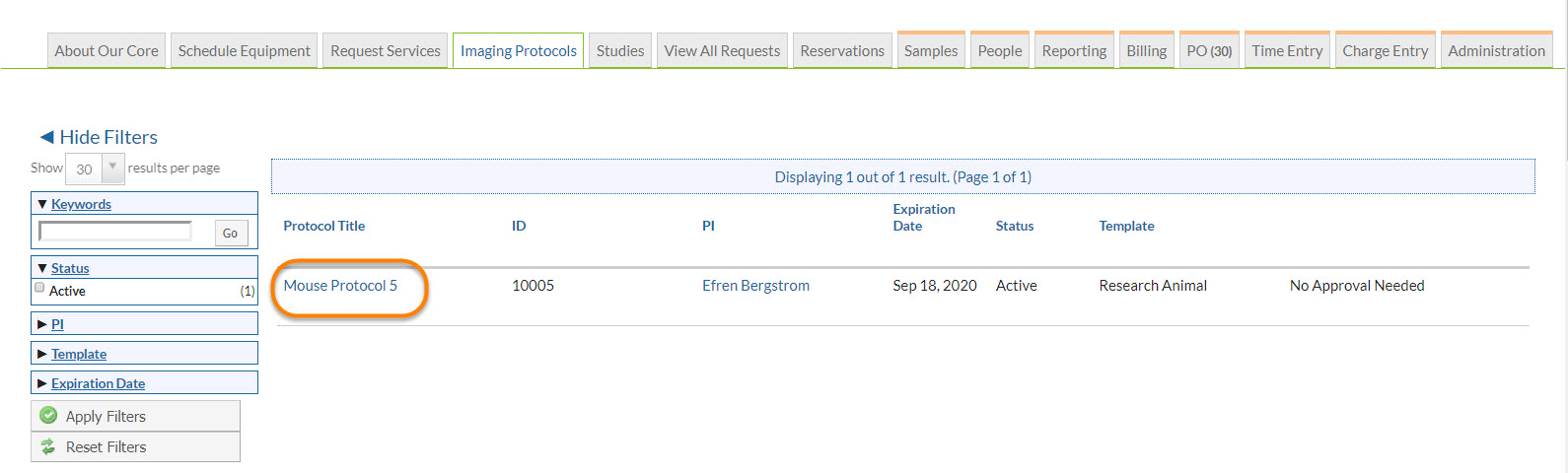Expand the Expiration Date filter section
This screenshot has height=473, width=1568.
(x=42, y=383)
